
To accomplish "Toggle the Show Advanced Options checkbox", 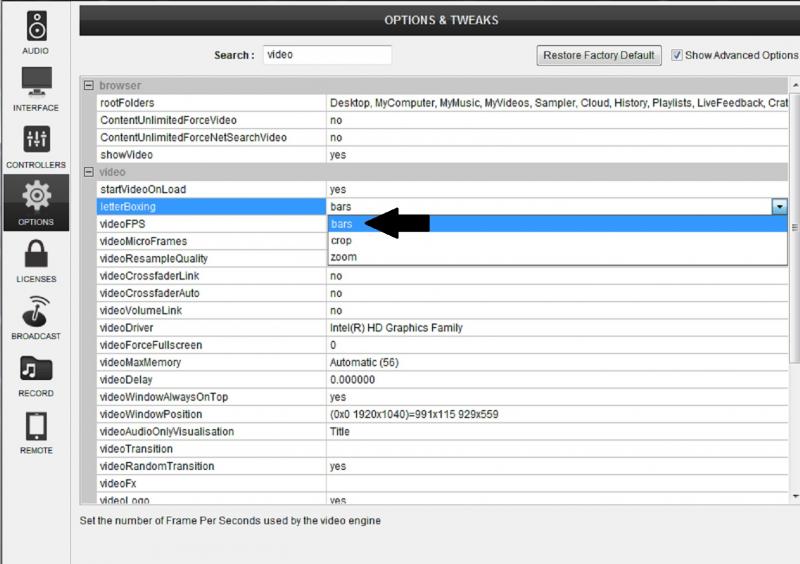I will coord(677,55).
